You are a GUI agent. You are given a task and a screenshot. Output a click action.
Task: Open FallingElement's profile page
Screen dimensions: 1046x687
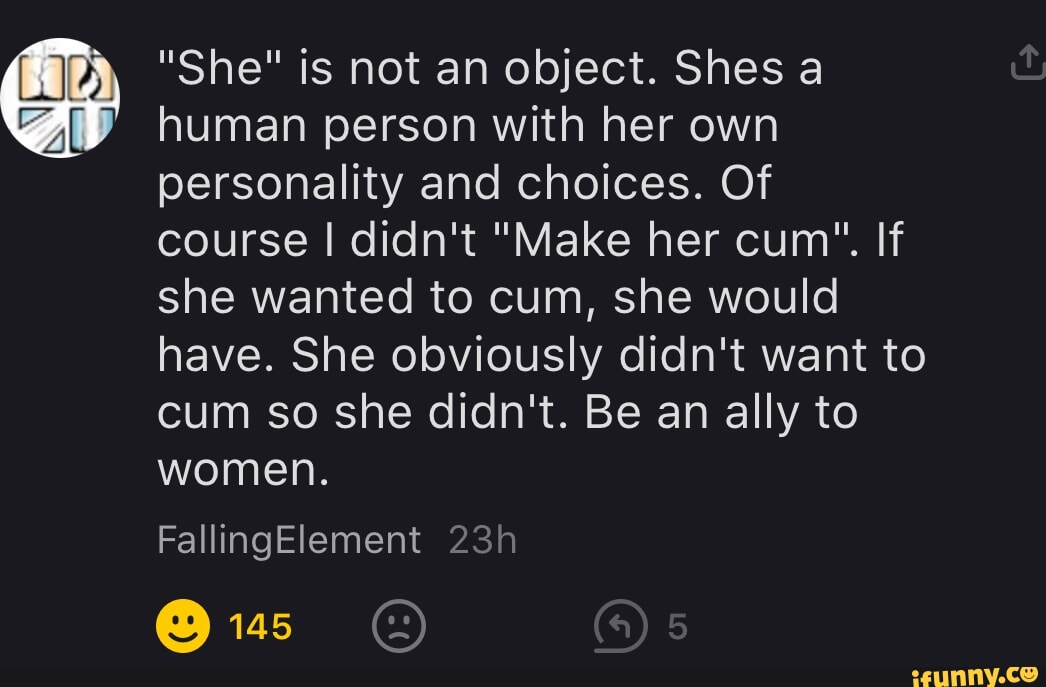pos(288,539)
